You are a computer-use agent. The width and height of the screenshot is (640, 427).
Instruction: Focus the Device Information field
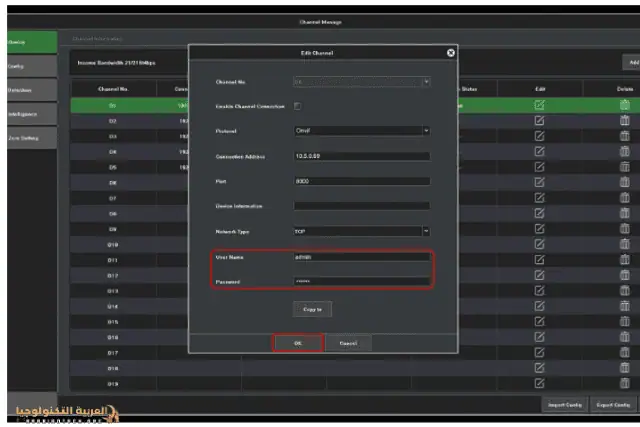(x=362, y=206)
